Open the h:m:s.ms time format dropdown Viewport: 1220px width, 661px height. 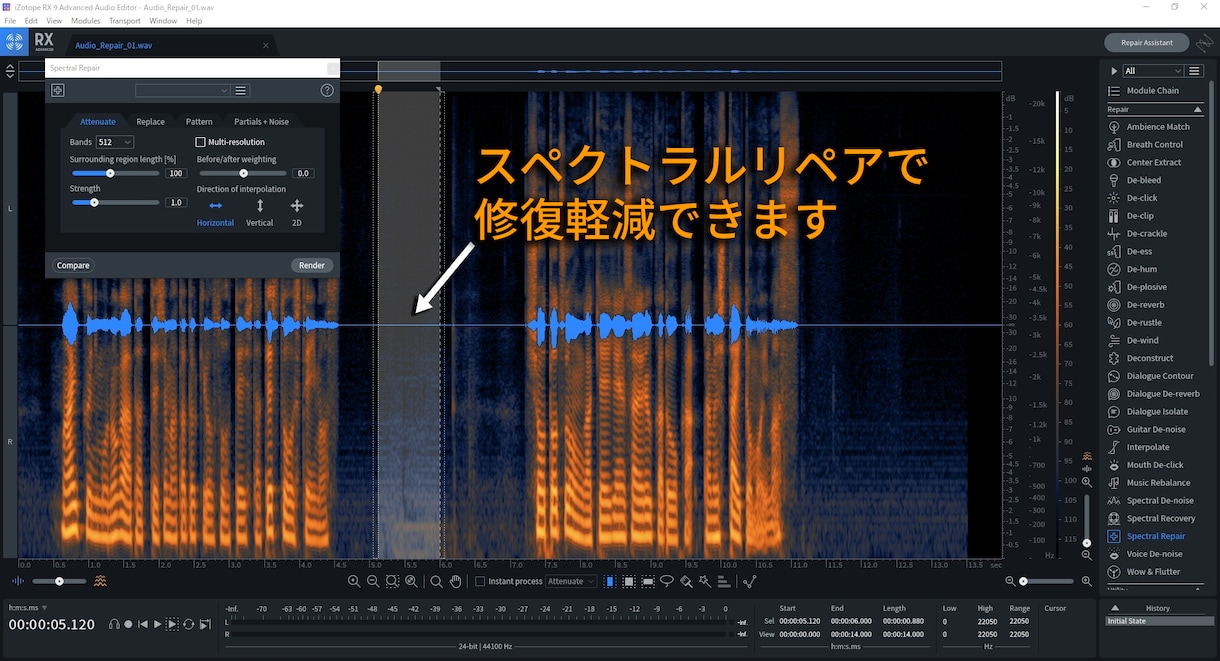pos(29,607)
